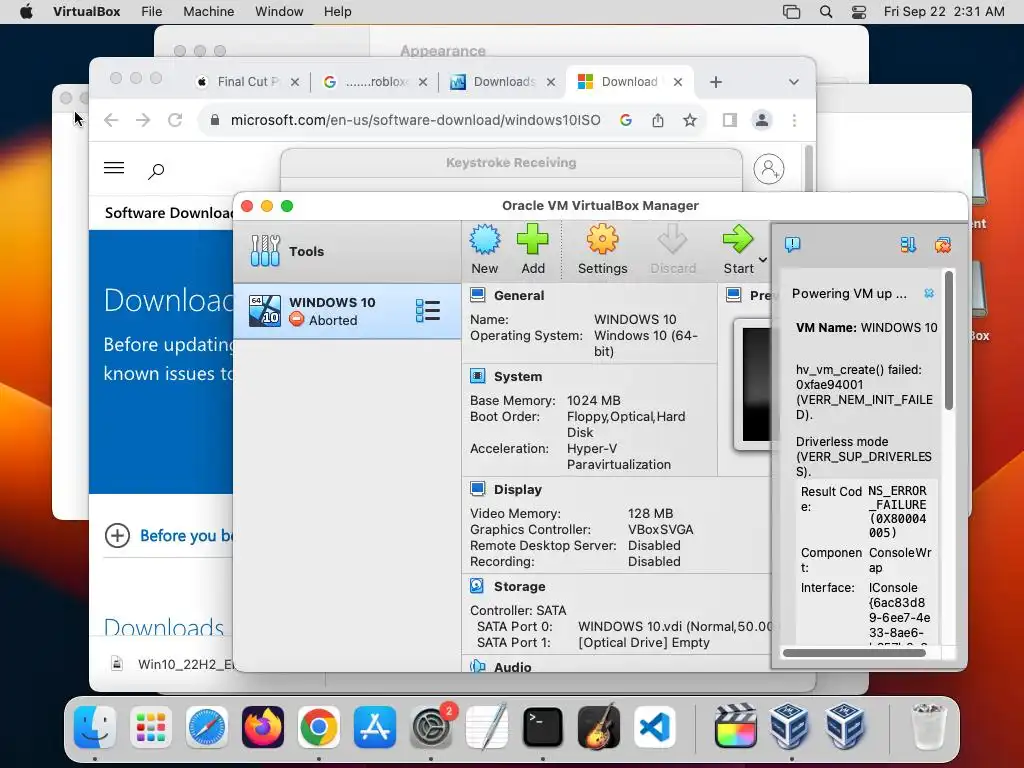Open the Chrome three-dot menu
This screenshot has width=1024, height=768.
pyautogui.click(x=794, y=120)
